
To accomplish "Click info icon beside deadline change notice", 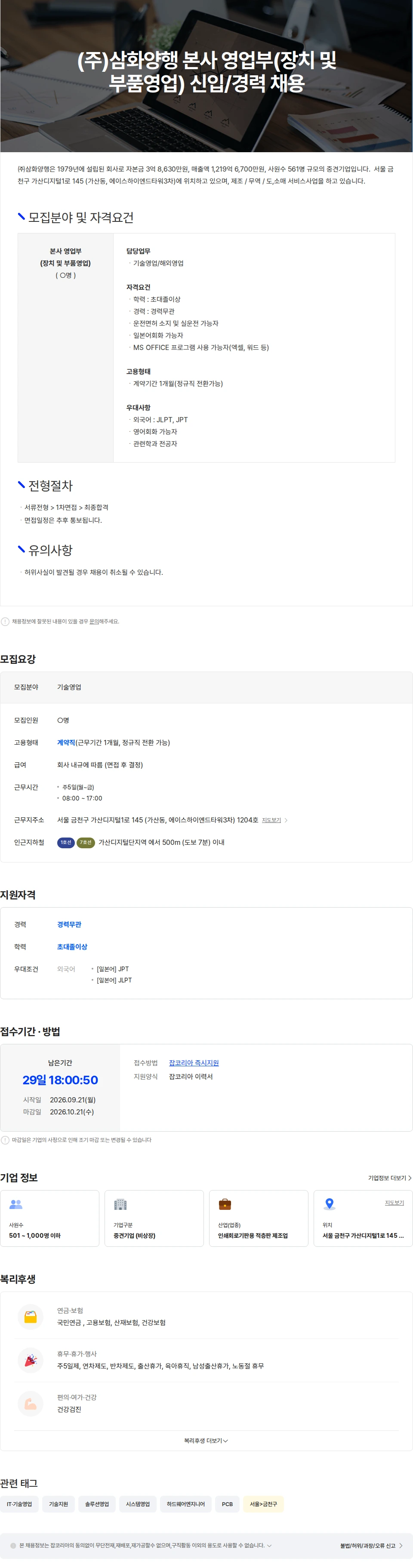I will click(6, 1140).
